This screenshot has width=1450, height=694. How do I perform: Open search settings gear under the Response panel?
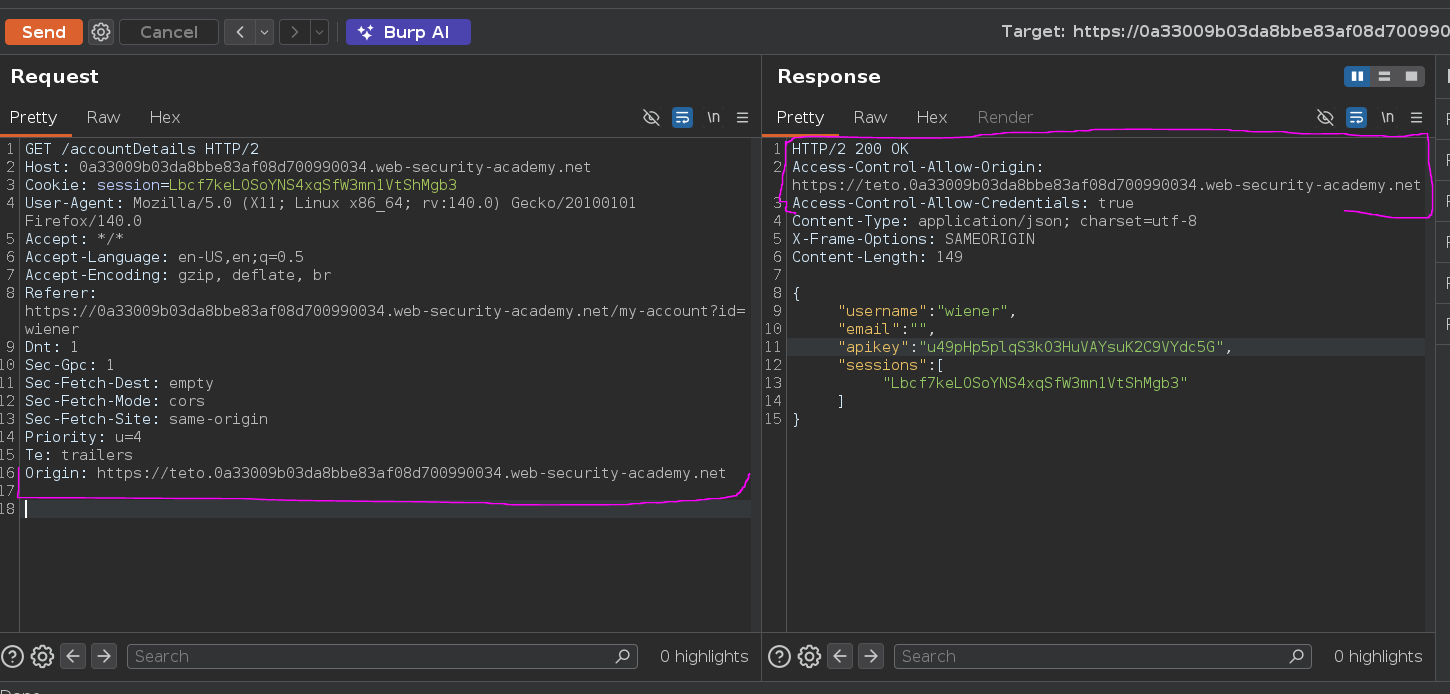[809, 656]
